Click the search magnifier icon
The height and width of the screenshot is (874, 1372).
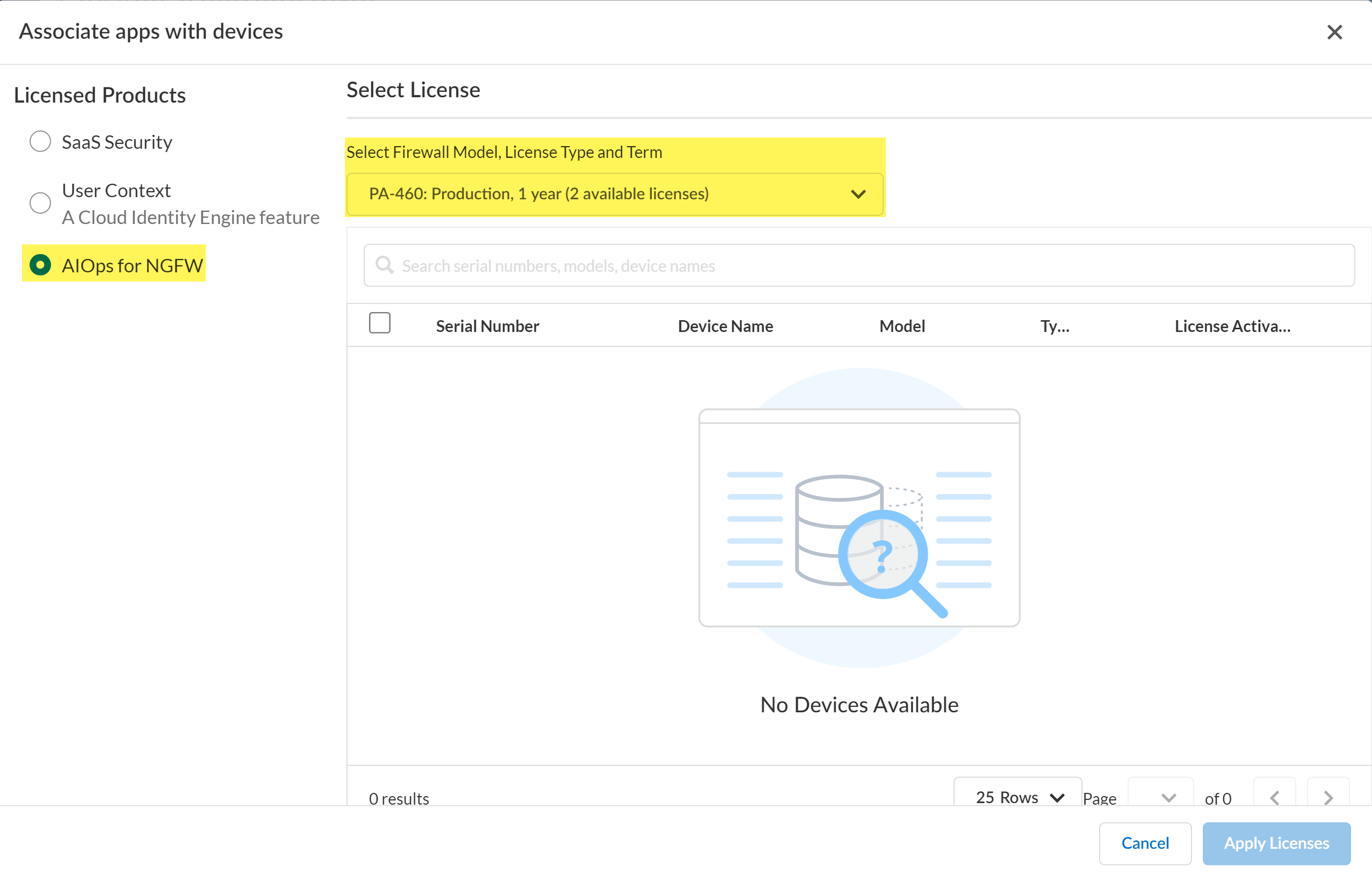(385, 265)
